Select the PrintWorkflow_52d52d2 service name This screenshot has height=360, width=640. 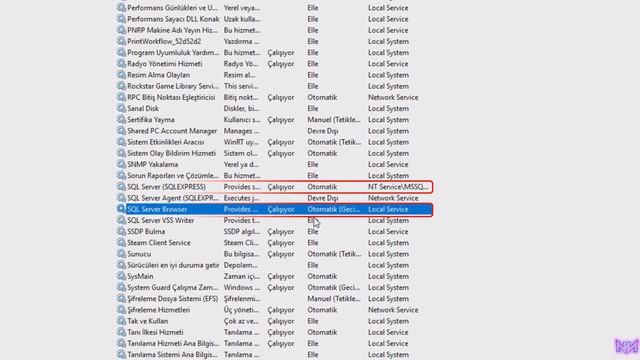[164, 42]
